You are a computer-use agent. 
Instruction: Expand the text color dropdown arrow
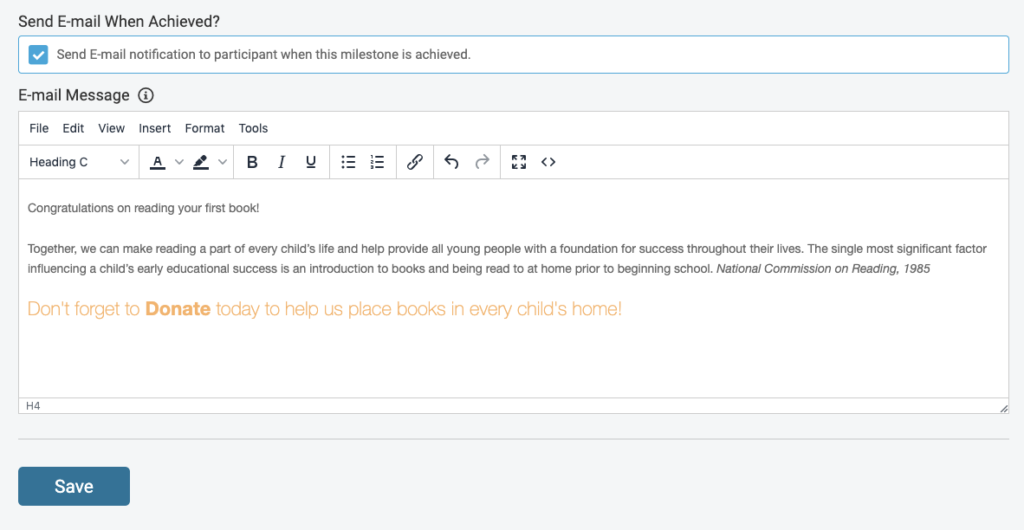[x=179, y=162]
